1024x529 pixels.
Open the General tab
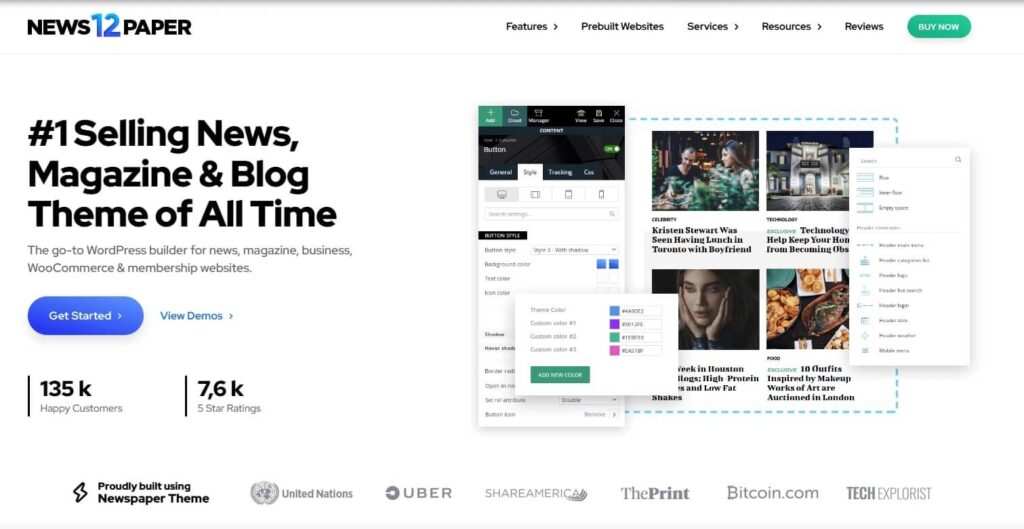tap(500, 172)
